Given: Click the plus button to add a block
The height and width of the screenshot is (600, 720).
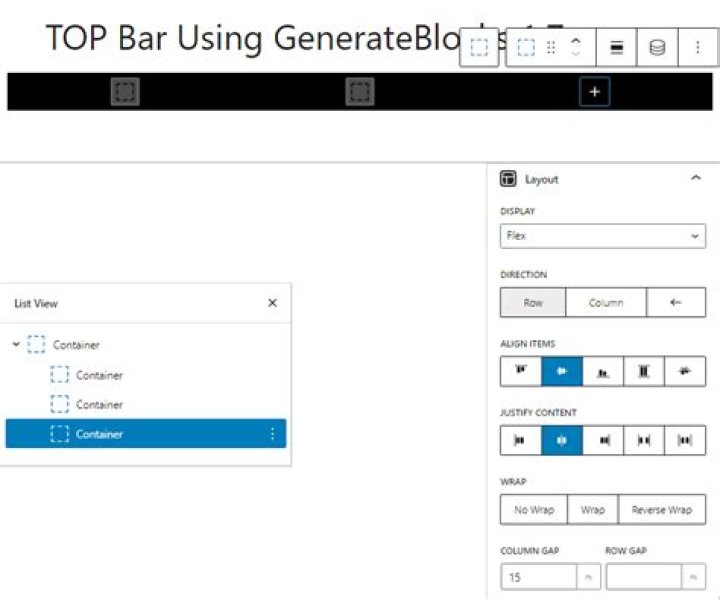Looking at the screenshot, I should 594,92.
